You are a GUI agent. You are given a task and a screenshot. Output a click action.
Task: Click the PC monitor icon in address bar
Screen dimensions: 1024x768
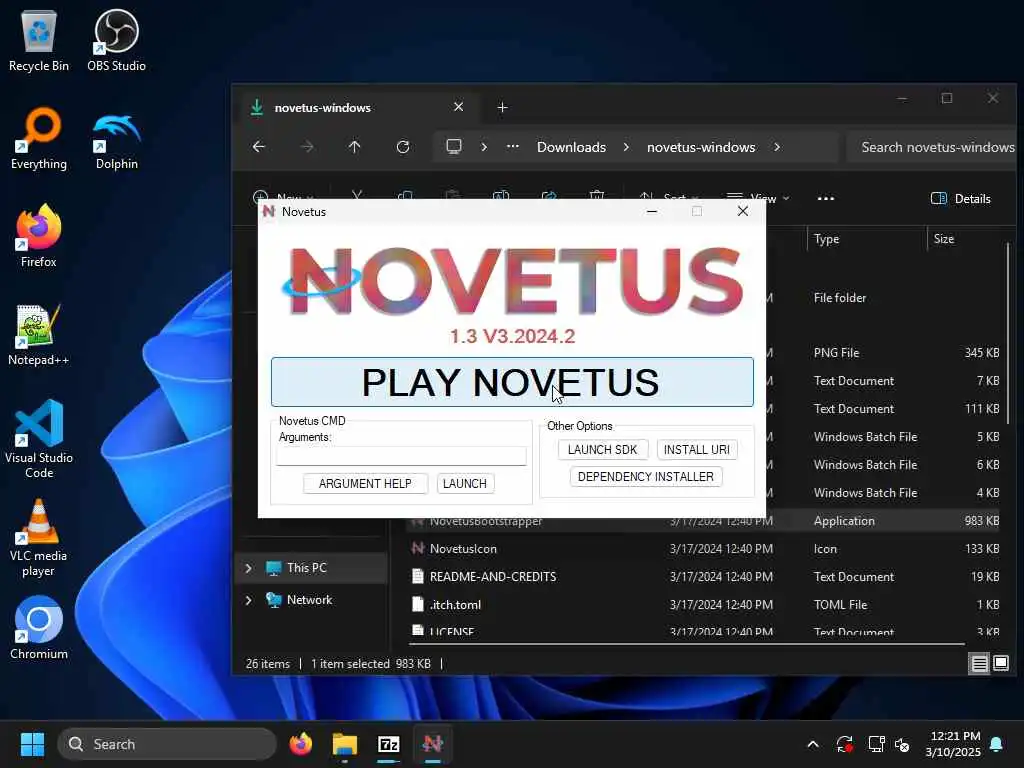(453, 146)
